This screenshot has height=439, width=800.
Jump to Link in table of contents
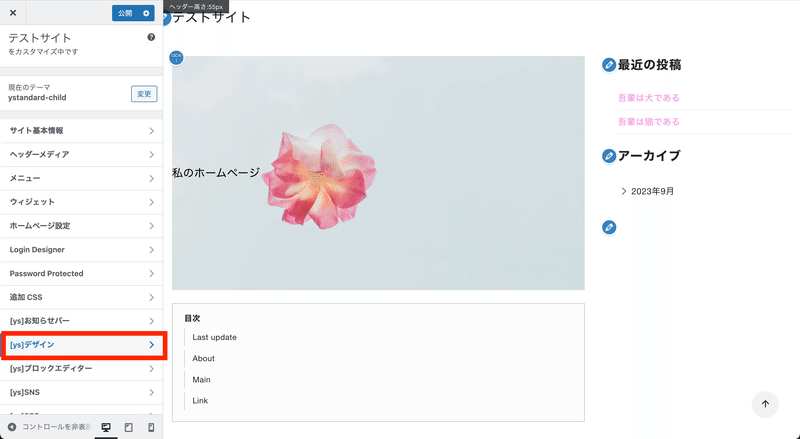[x=200, y=401]
